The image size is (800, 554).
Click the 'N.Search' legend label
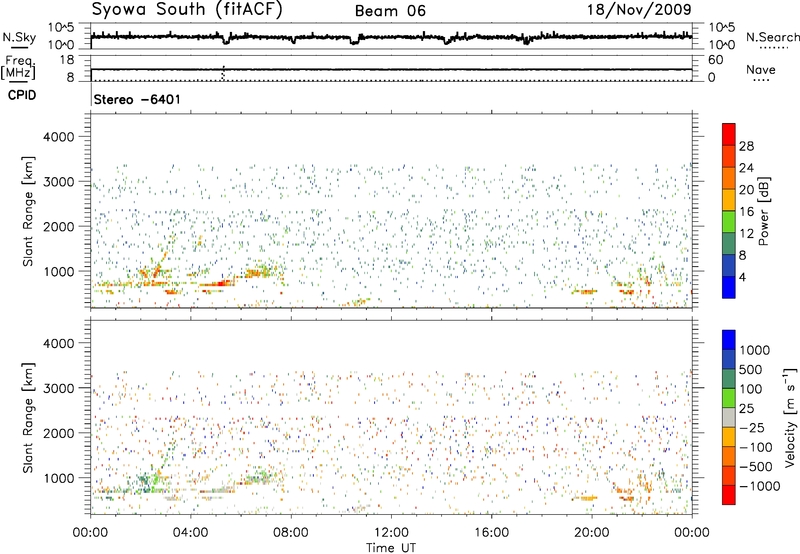773,37
